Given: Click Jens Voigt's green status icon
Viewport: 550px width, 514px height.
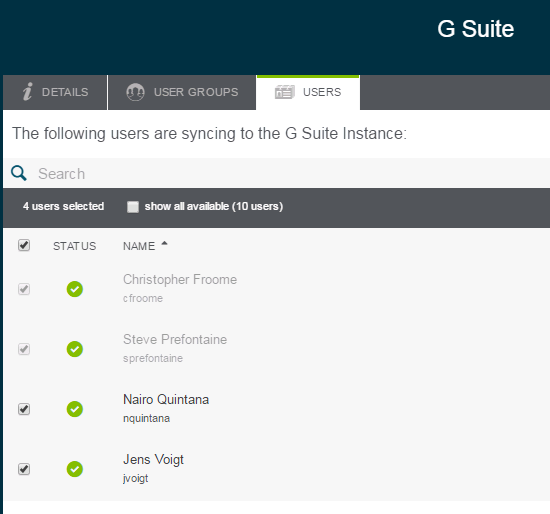Looking at the screenshot, I should [75, 469].
